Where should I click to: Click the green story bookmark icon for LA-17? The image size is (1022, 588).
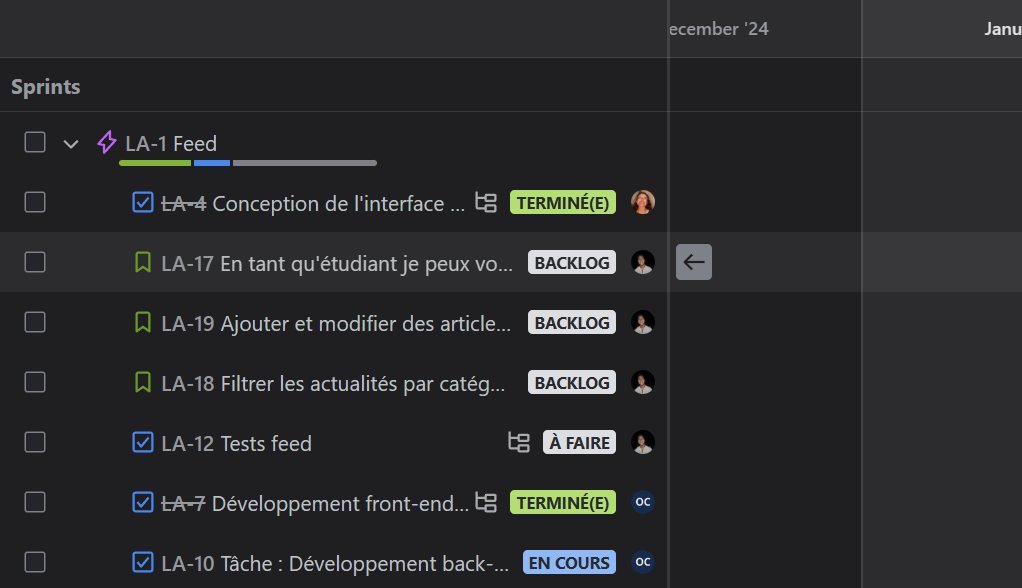pyautogui.click(x=143, y=263)
